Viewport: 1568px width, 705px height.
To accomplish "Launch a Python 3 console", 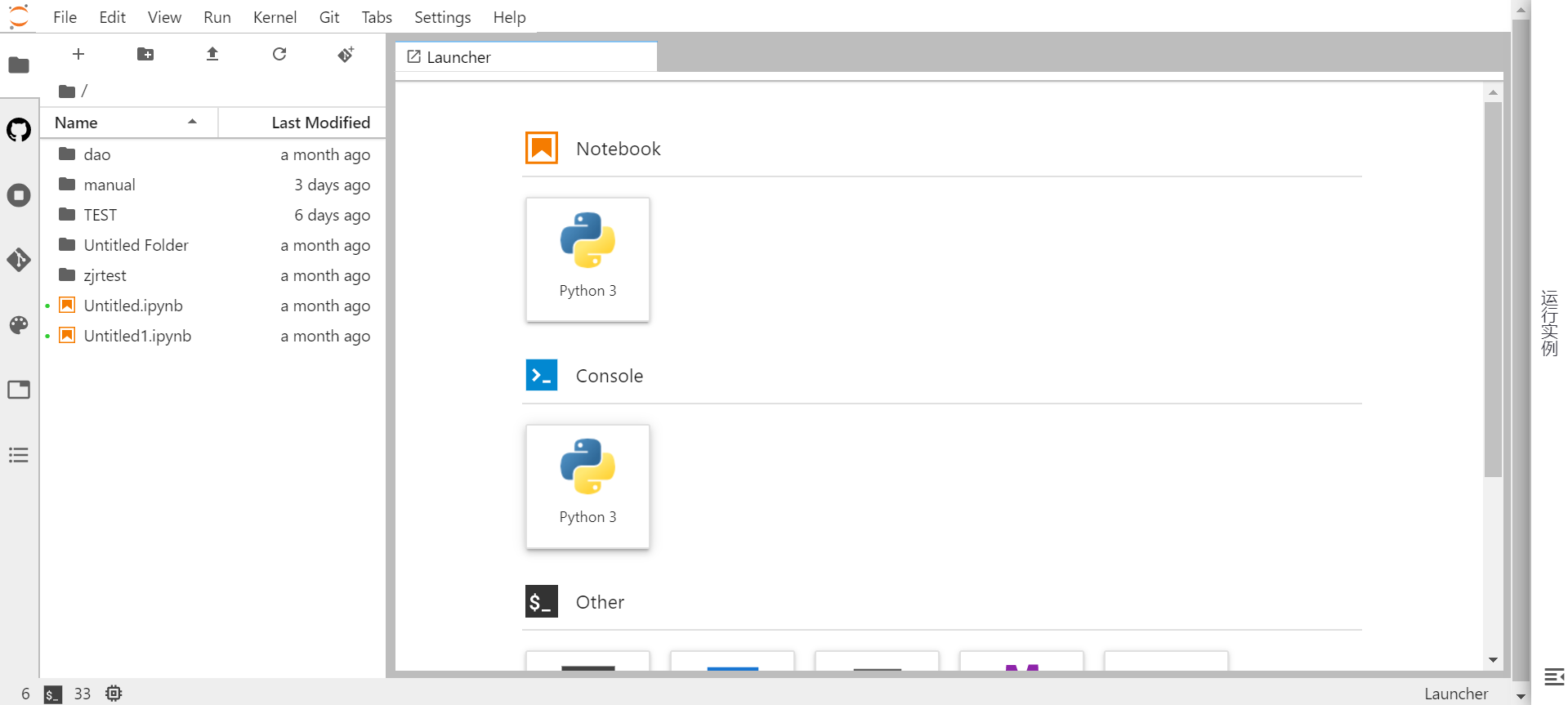I will tap(587, 486).
